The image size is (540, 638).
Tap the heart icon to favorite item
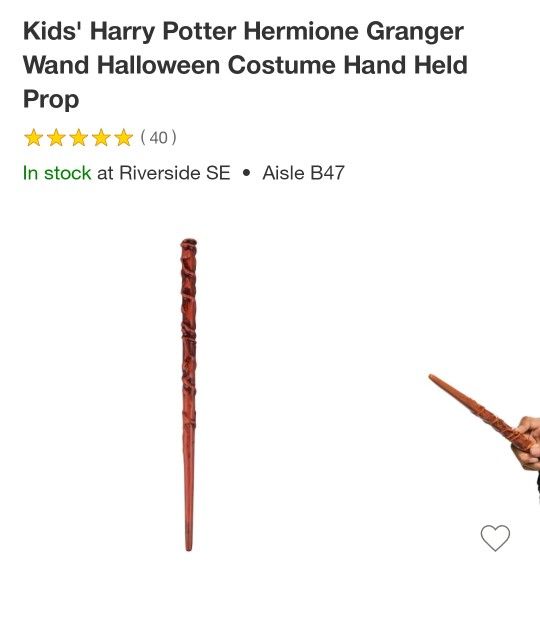pyautogui.click(x=495, y=538)
